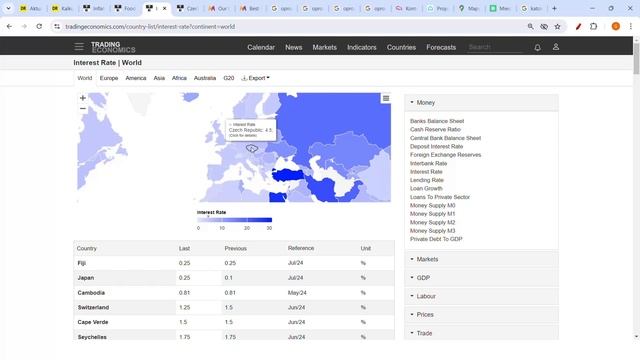
Task: Go back to the previous browser page
Action: pyautogui.click(x=9, y=27)
